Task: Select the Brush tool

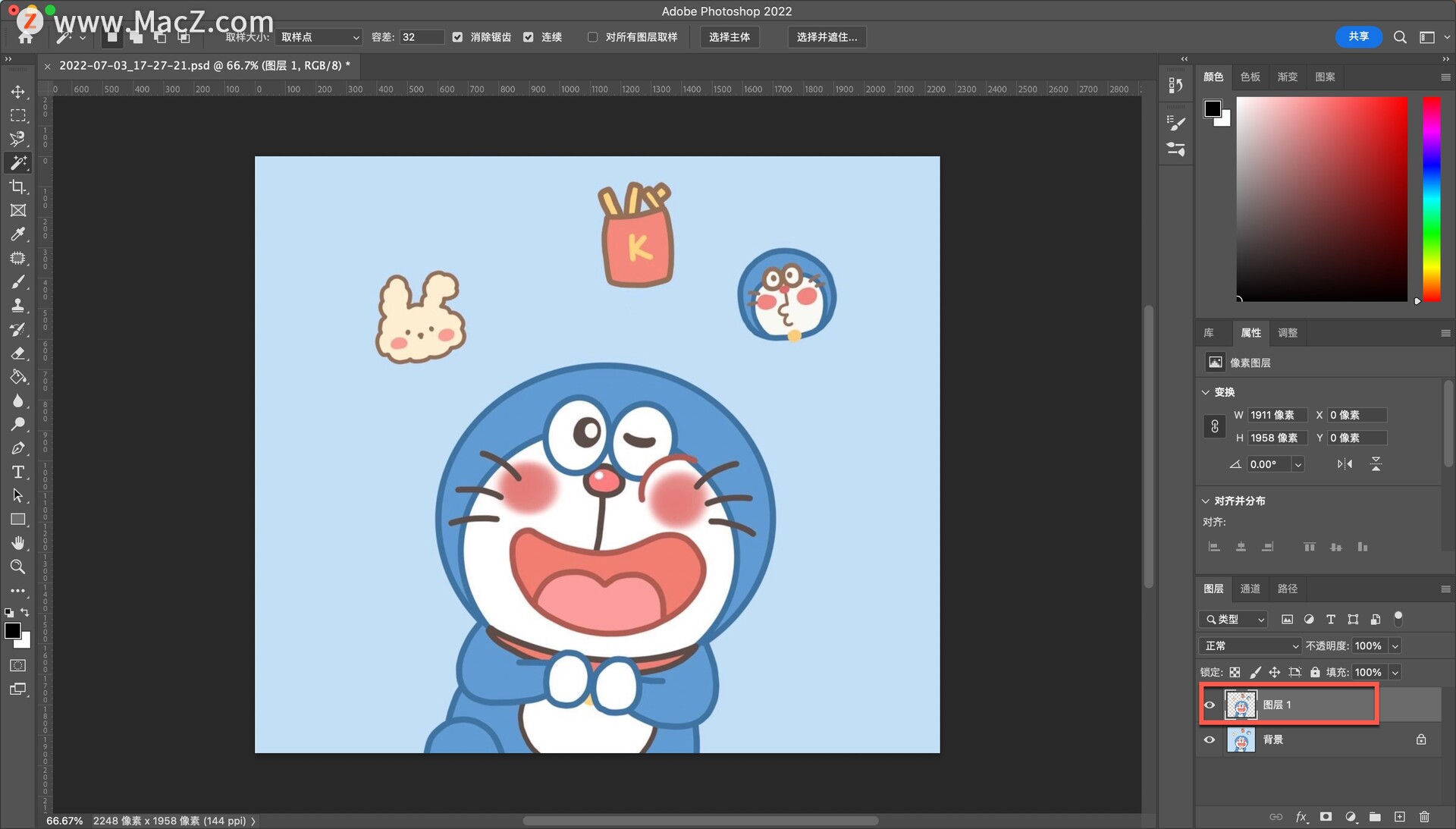Action: 17,281
